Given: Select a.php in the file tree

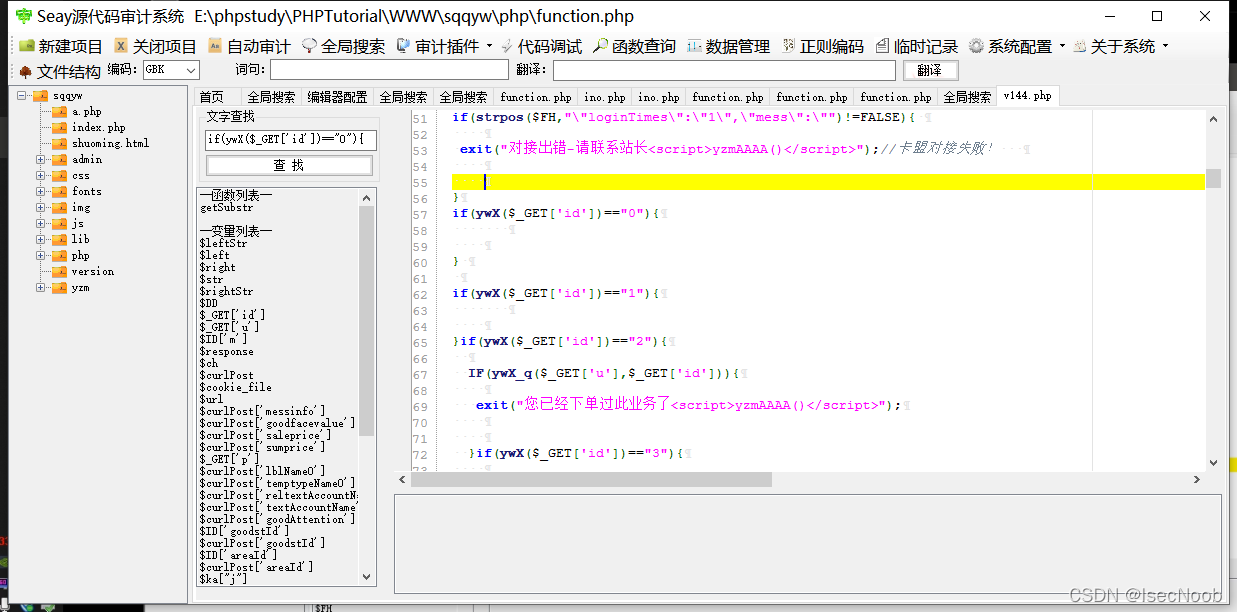Looking at the screenshot, I should (86, 112).
